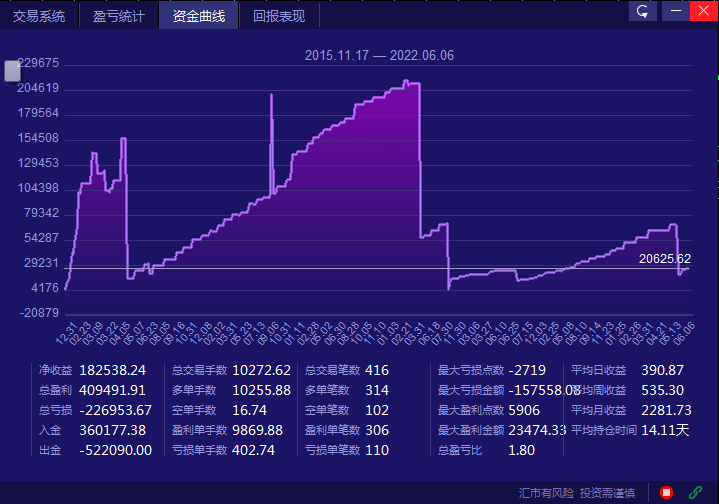Click the 最大亏损金额 label
719x504 pixels.
[471, 390]
